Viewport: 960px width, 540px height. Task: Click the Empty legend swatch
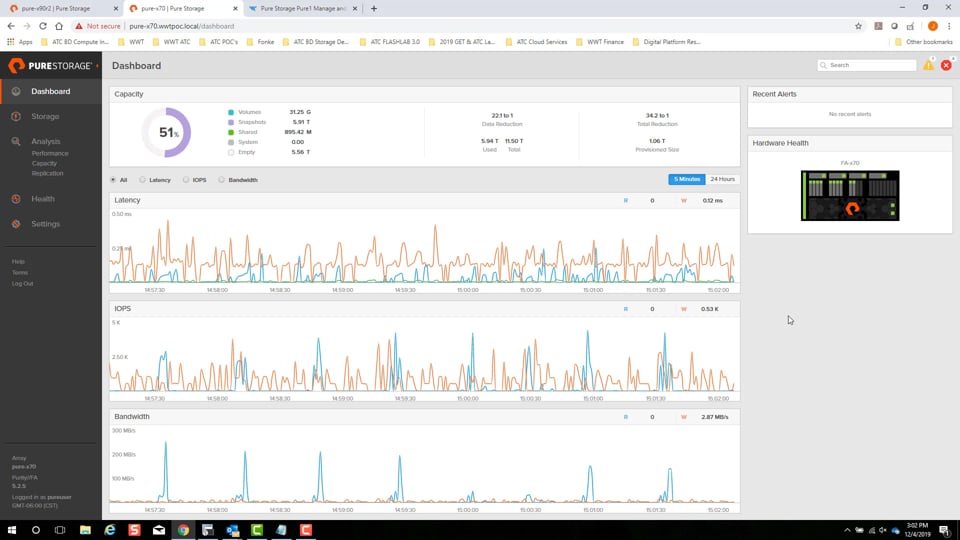[231, 152]
